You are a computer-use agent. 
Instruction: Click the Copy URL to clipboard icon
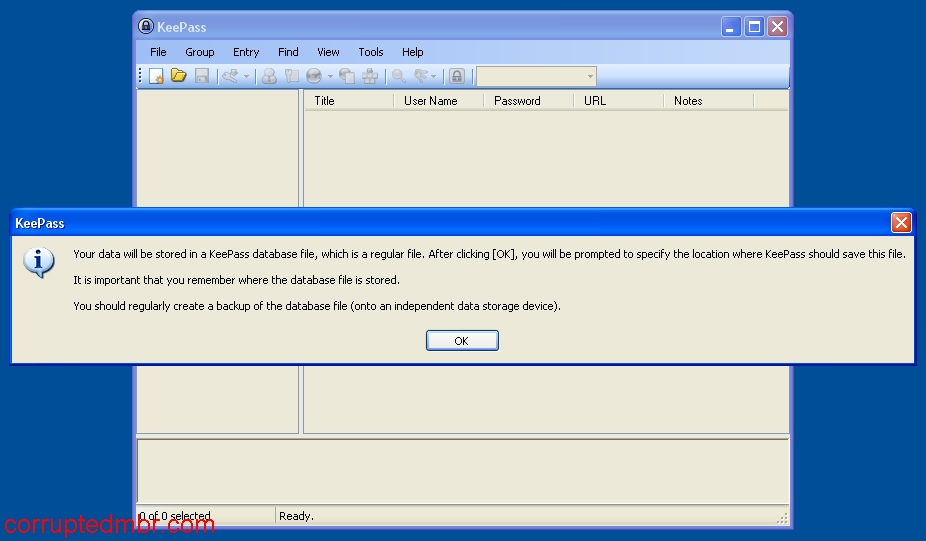tap(347, 76)
